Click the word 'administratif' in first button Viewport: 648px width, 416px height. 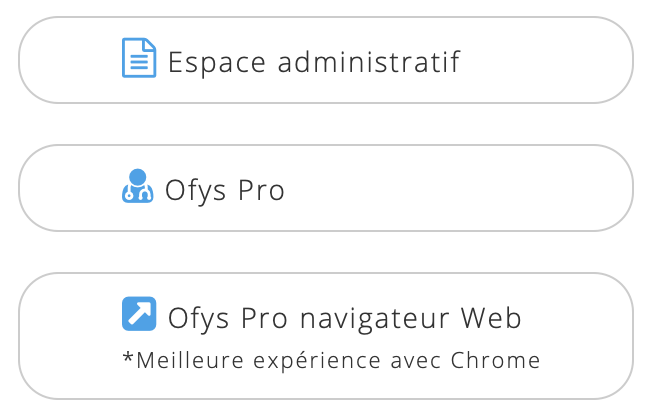point(369,62)
